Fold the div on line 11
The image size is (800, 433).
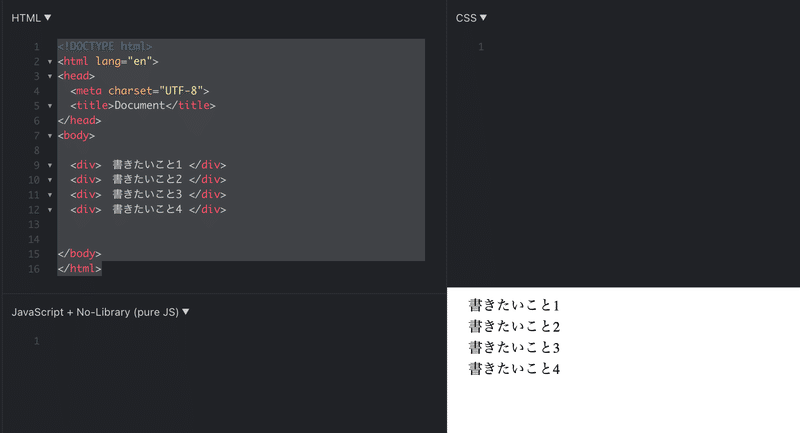click(x=50, y=195)
